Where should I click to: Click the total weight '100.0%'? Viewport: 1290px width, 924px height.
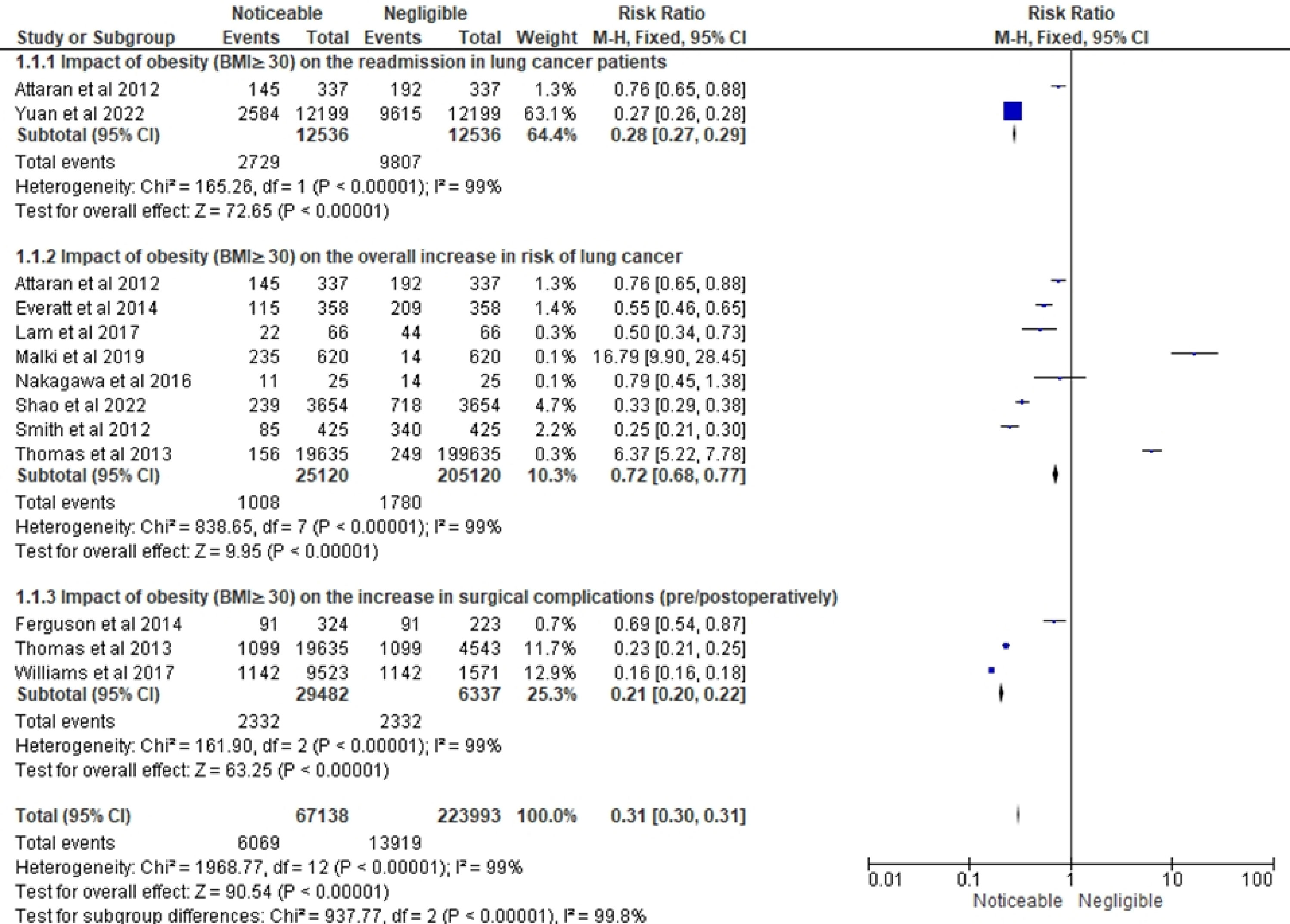[547, 816]
